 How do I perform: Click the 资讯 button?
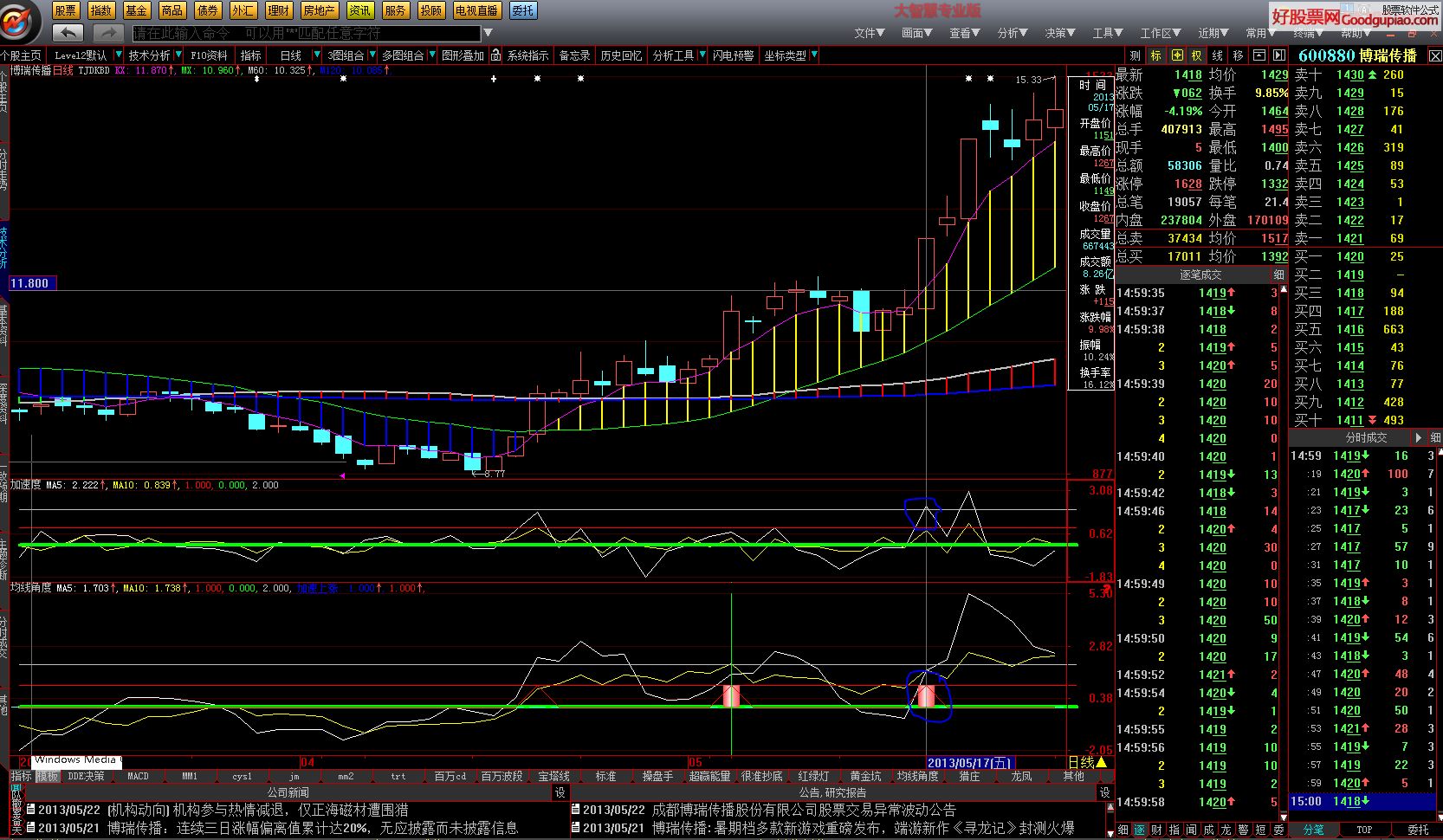360,10
